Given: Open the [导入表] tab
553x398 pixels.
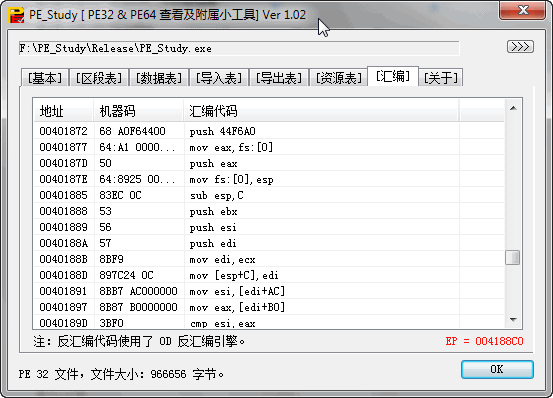Looking at the screenshot, I should [x=219, y=78].
